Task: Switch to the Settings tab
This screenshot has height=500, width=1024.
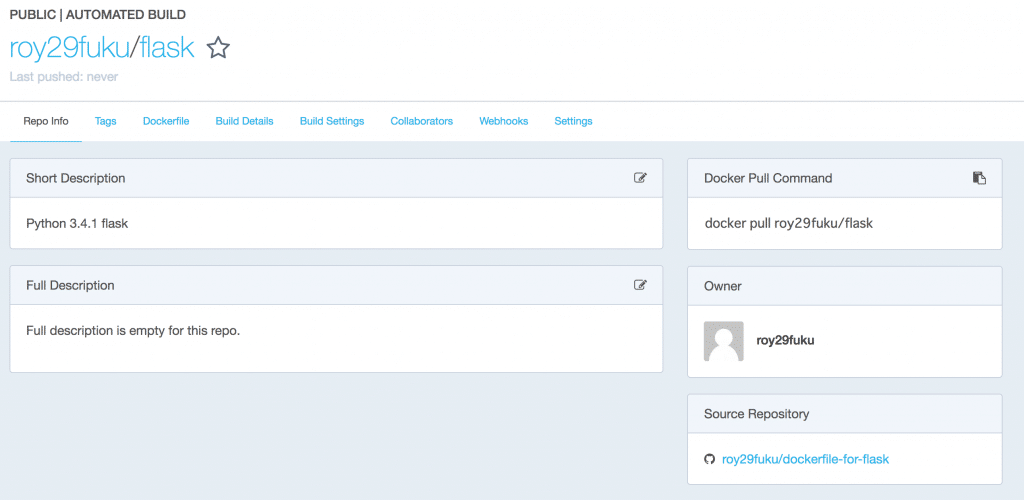Action: [573, 121]
